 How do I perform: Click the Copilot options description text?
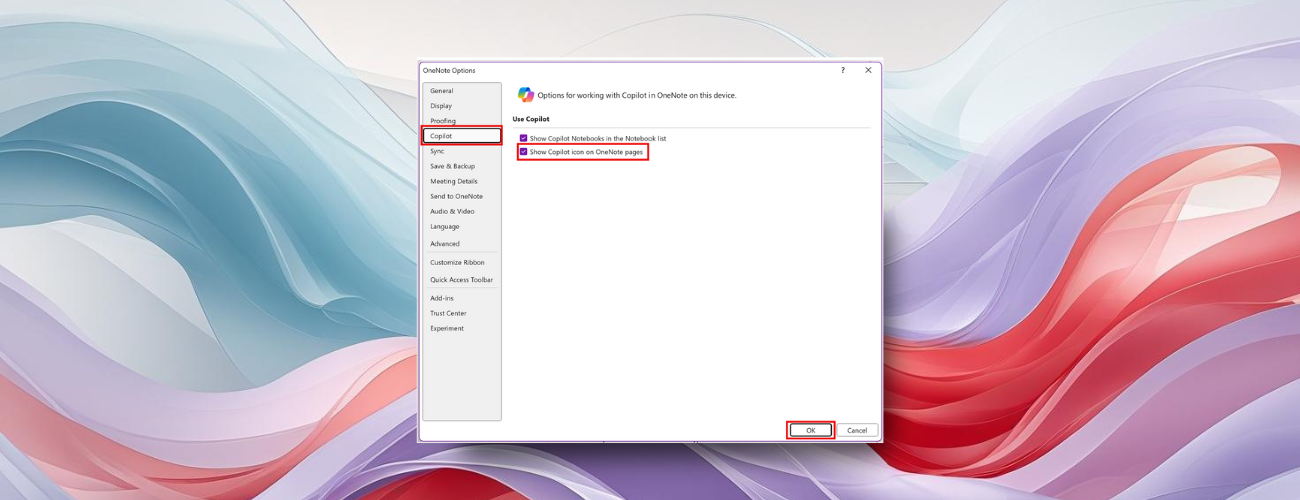point(637,95)
